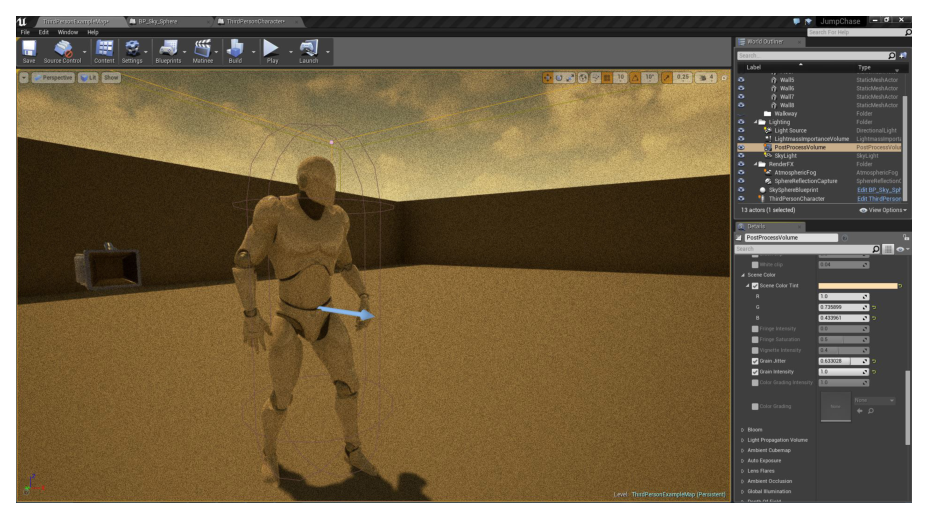This screenshot has width=929, height=519.
Task: Click the Scene Color Tint color swatch
Action: (858, 286)
